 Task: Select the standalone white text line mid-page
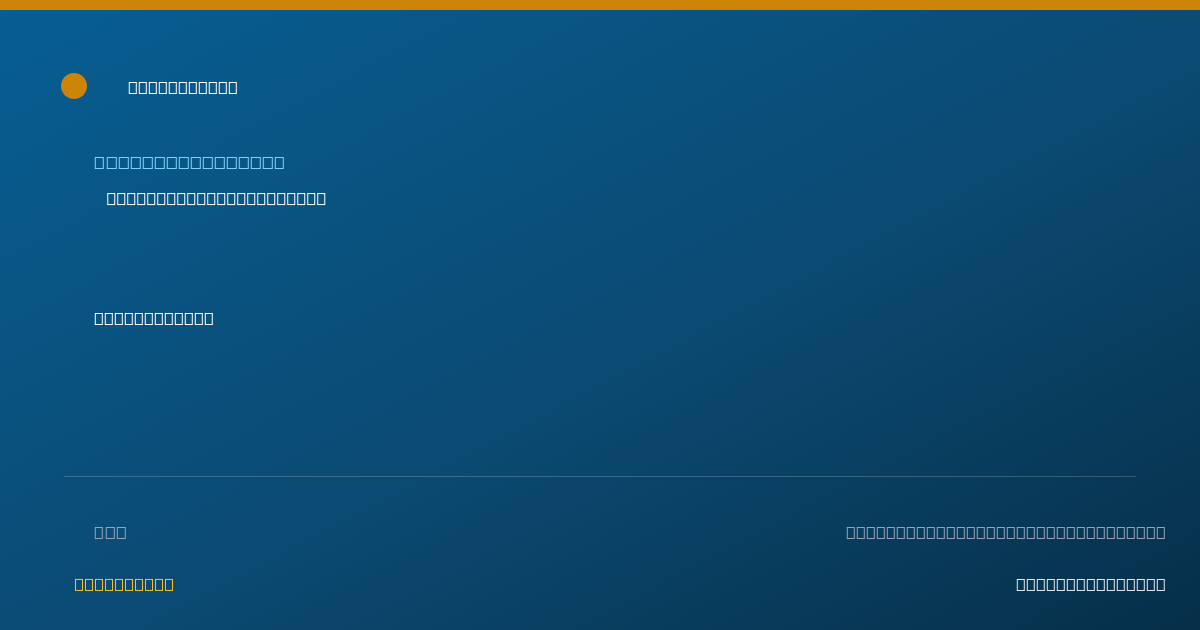click(x=154, y=318)
